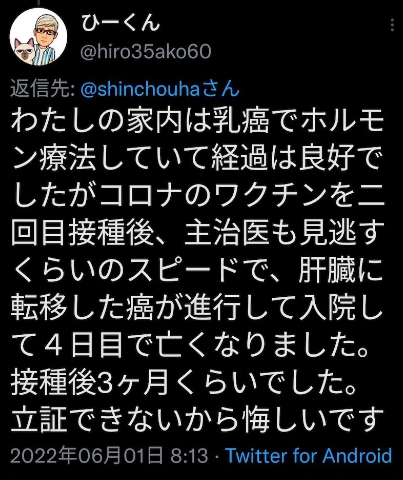Click the 返信先 reply-to label
This screenshot has height=480, width=403.
(42, 89)
